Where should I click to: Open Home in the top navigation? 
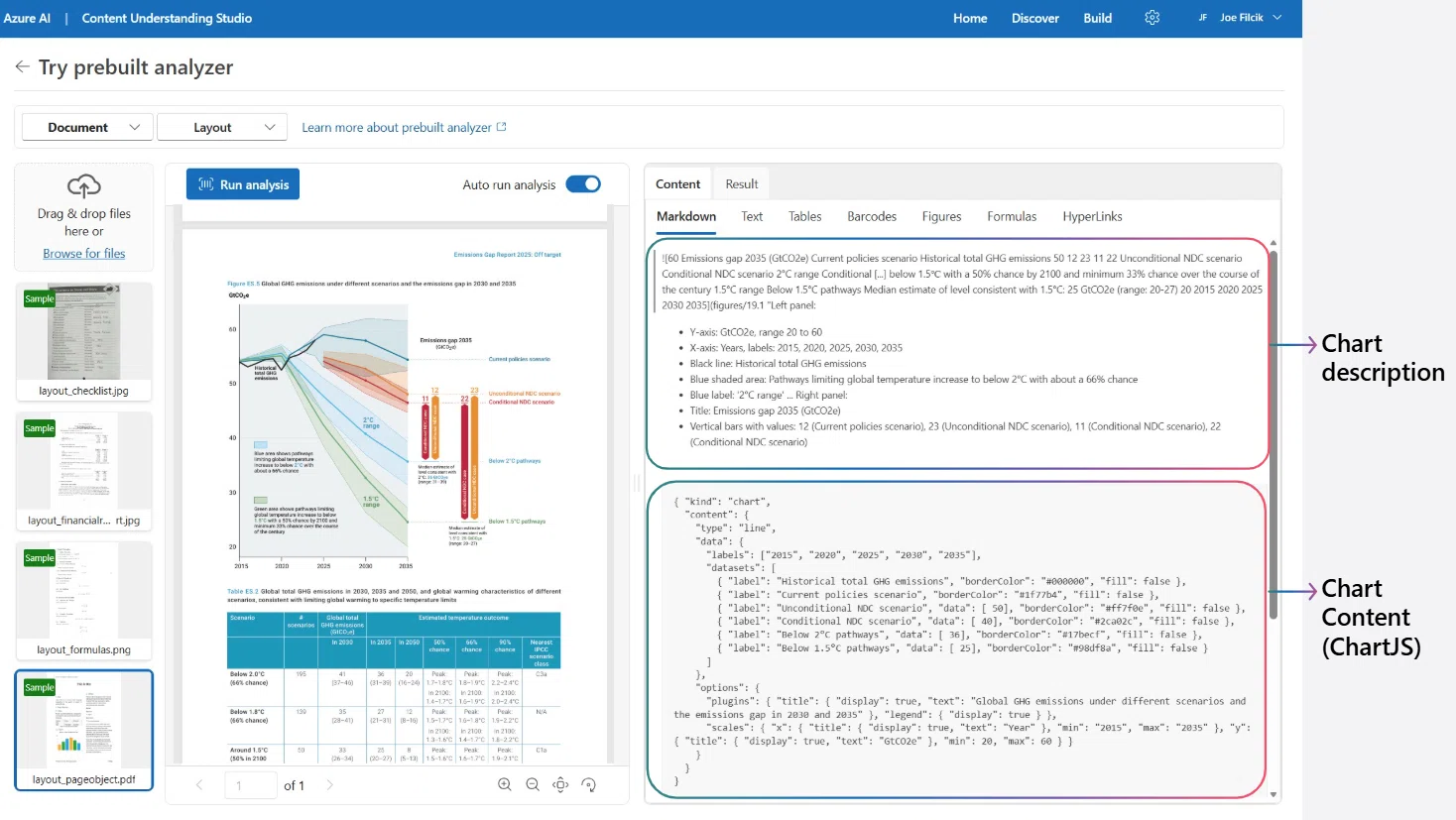(x=970, y=18)
